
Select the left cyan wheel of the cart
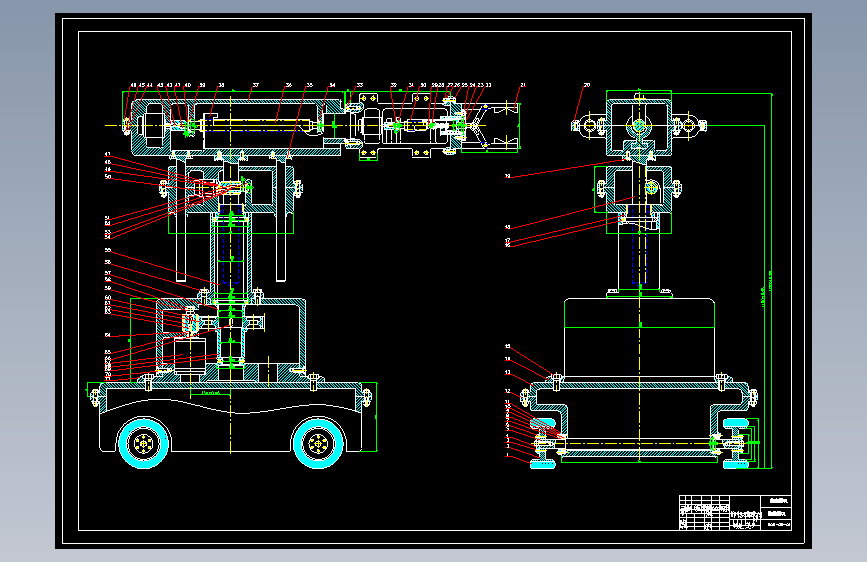144,443
